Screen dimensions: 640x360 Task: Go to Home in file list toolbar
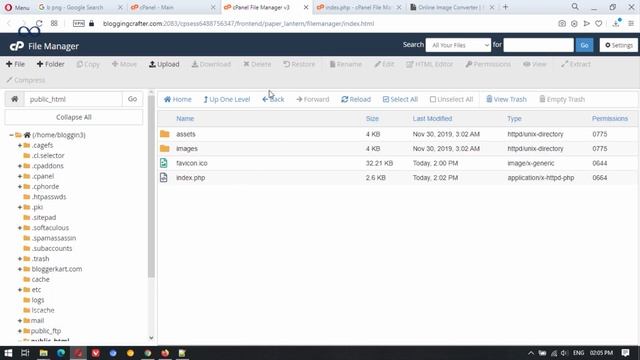point(178,99)
